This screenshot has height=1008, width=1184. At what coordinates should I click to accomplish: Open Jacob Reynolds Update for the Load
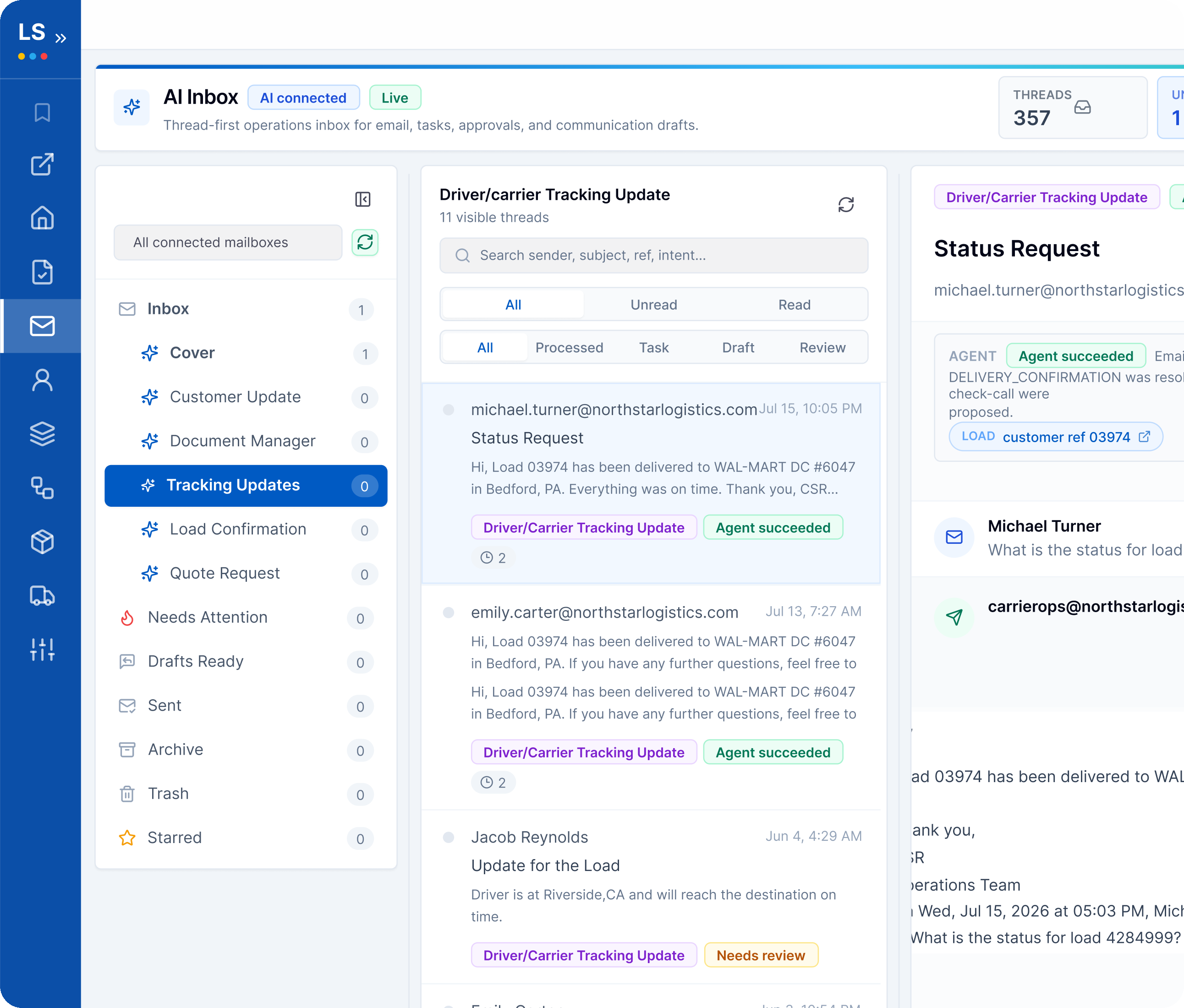(651, 897)
